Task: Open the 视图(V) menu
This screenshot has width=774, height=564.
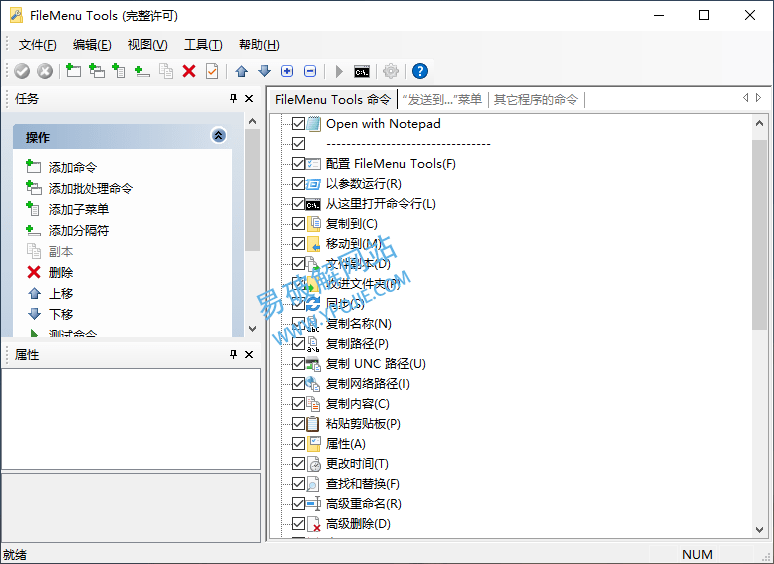Action: click(148, 45)
